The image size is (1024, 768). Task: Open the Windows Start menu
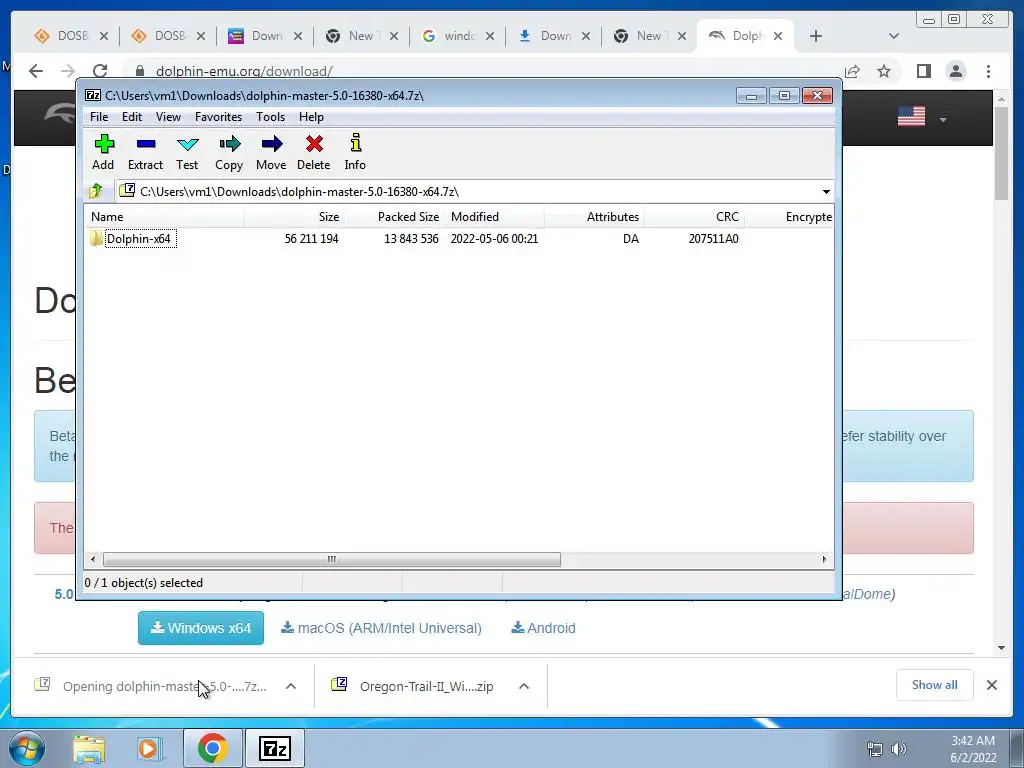[x=27, y=748]
